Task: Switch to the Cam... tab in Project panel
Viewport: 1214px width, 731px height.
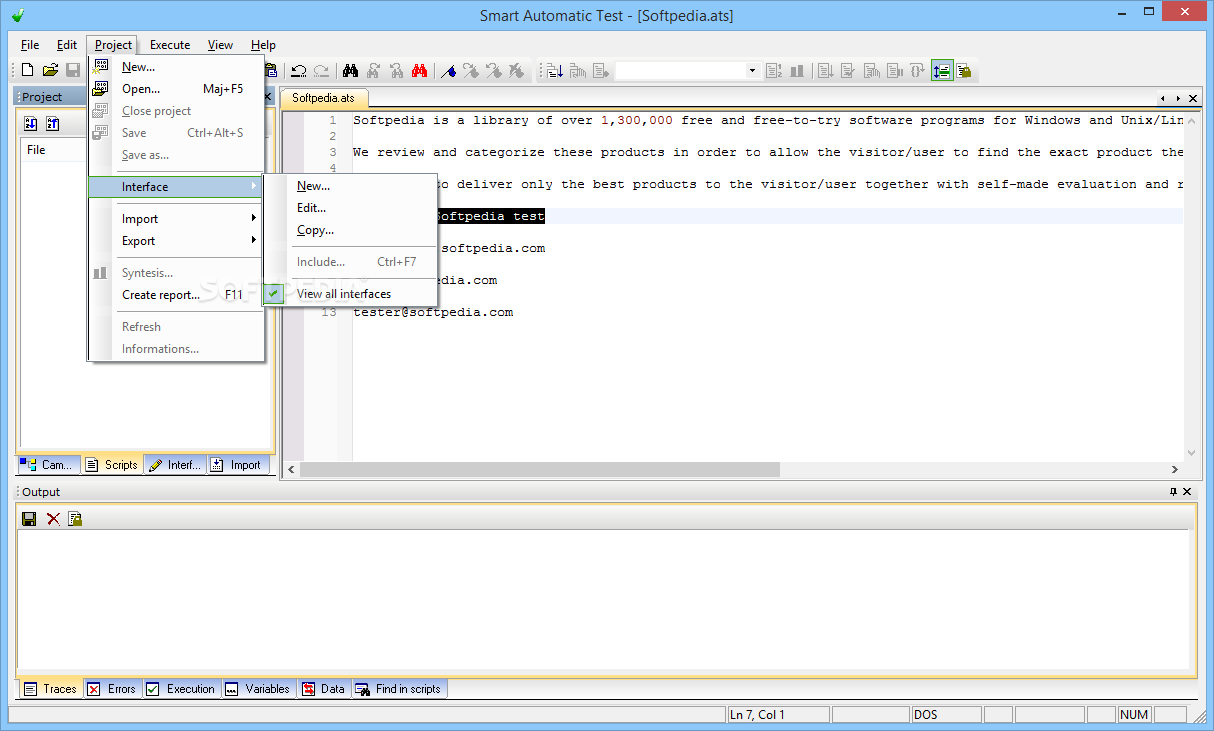Action: point(47,465)
